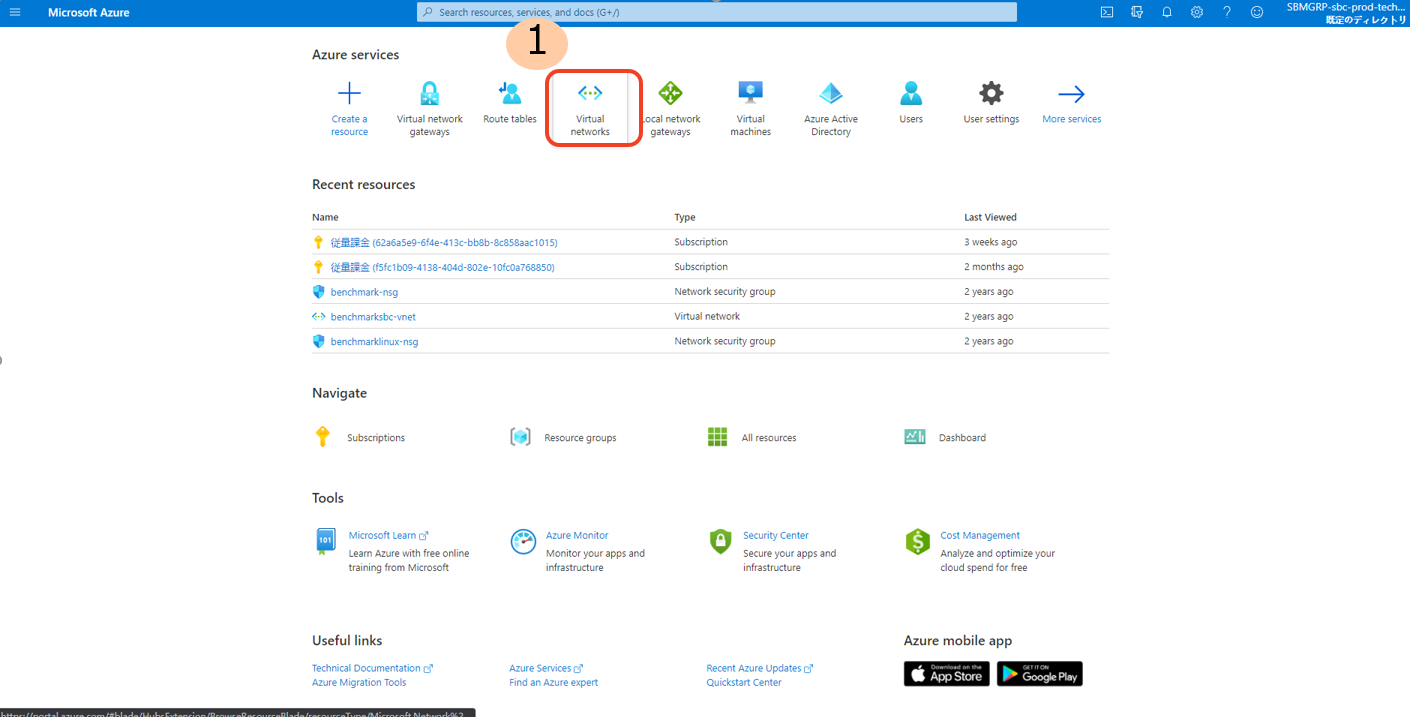The image size is (1410, 717).
Task: Click the App Store download badge
Action: 946,674
